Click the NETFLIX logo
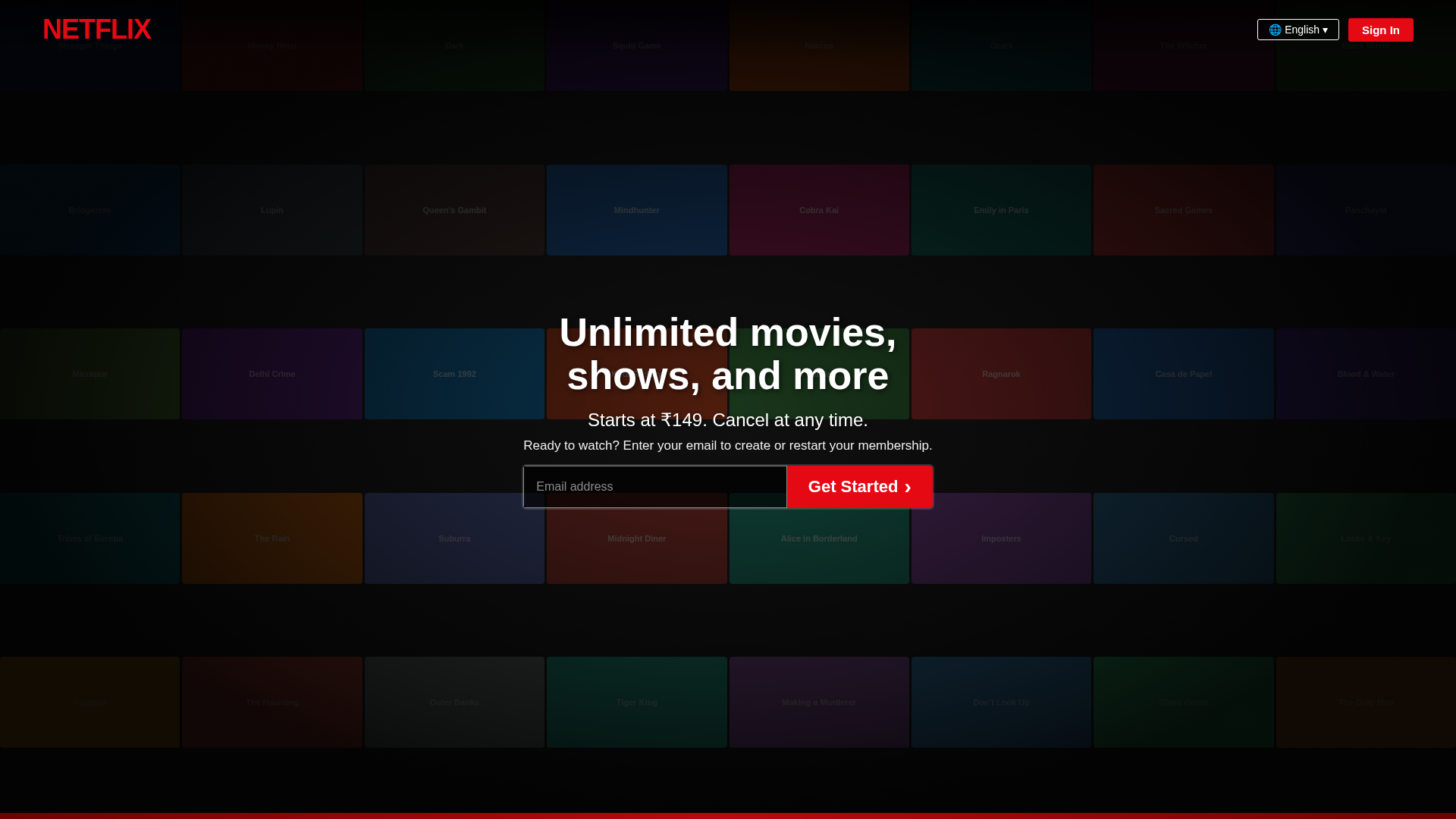Viewport: 1456px width, 819px height. click(x=96, y=30)
